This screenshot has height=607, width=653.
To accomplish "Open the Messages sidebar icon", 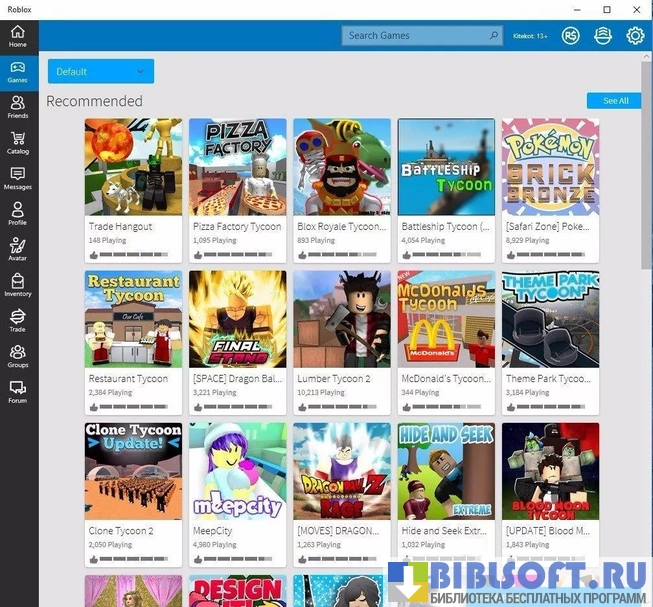I will [x=18, y=175].
